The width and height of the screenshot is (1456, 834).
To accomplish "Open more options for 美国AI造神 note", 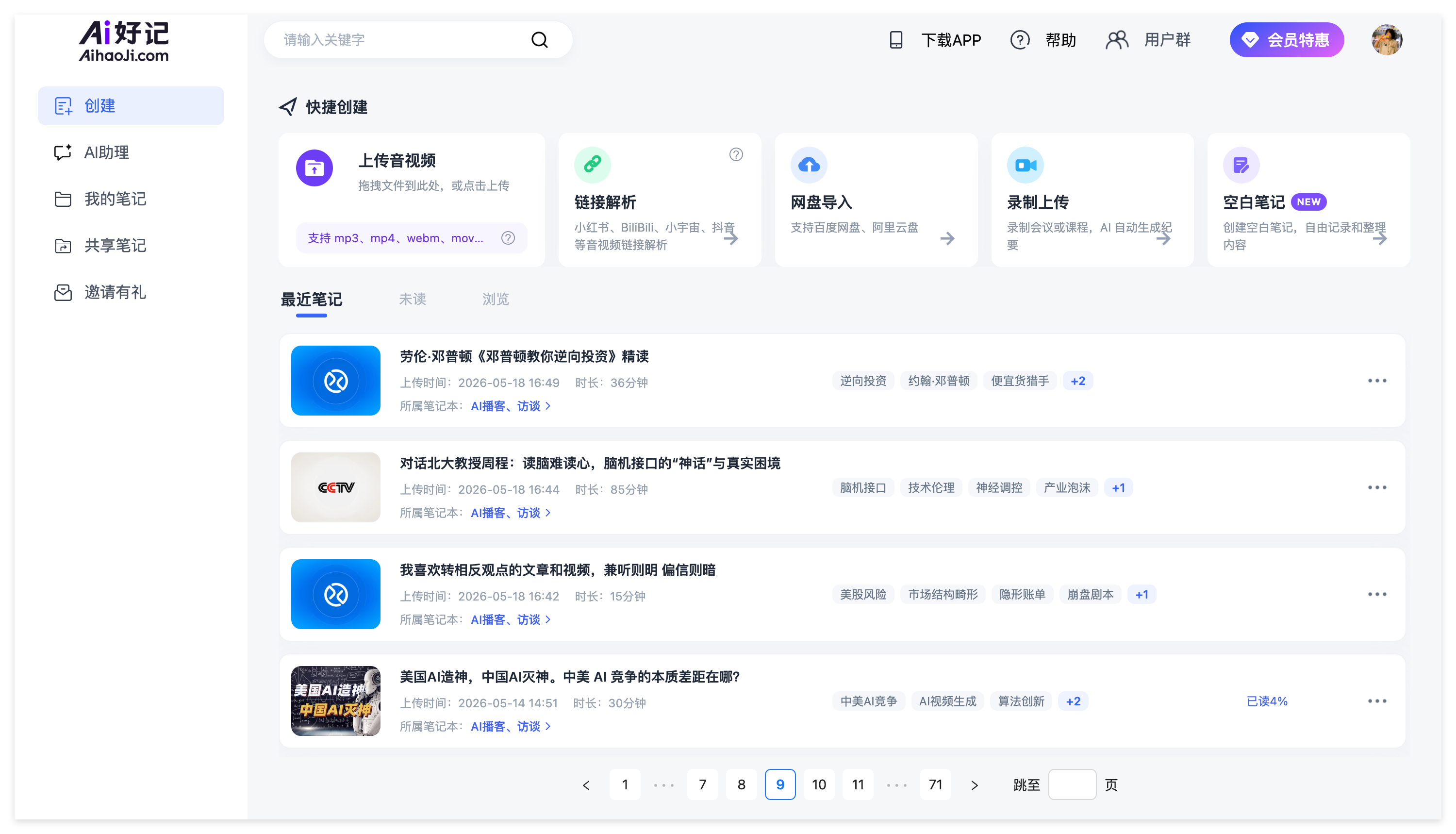I will coord(1376,701).
